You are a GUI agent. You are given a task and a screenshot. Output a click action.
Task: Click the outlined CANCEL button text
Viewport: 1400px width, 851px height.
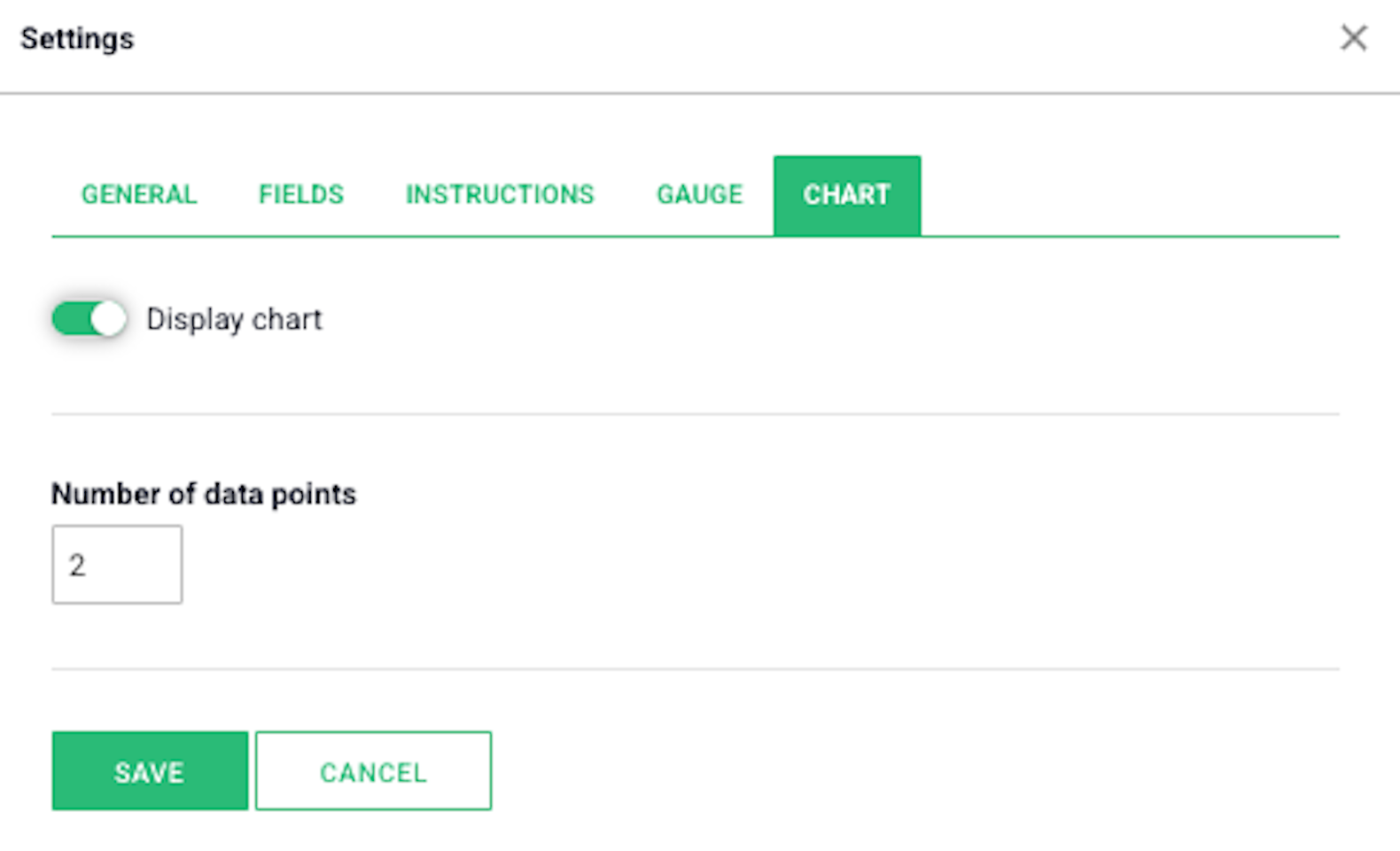click(373, 773)
